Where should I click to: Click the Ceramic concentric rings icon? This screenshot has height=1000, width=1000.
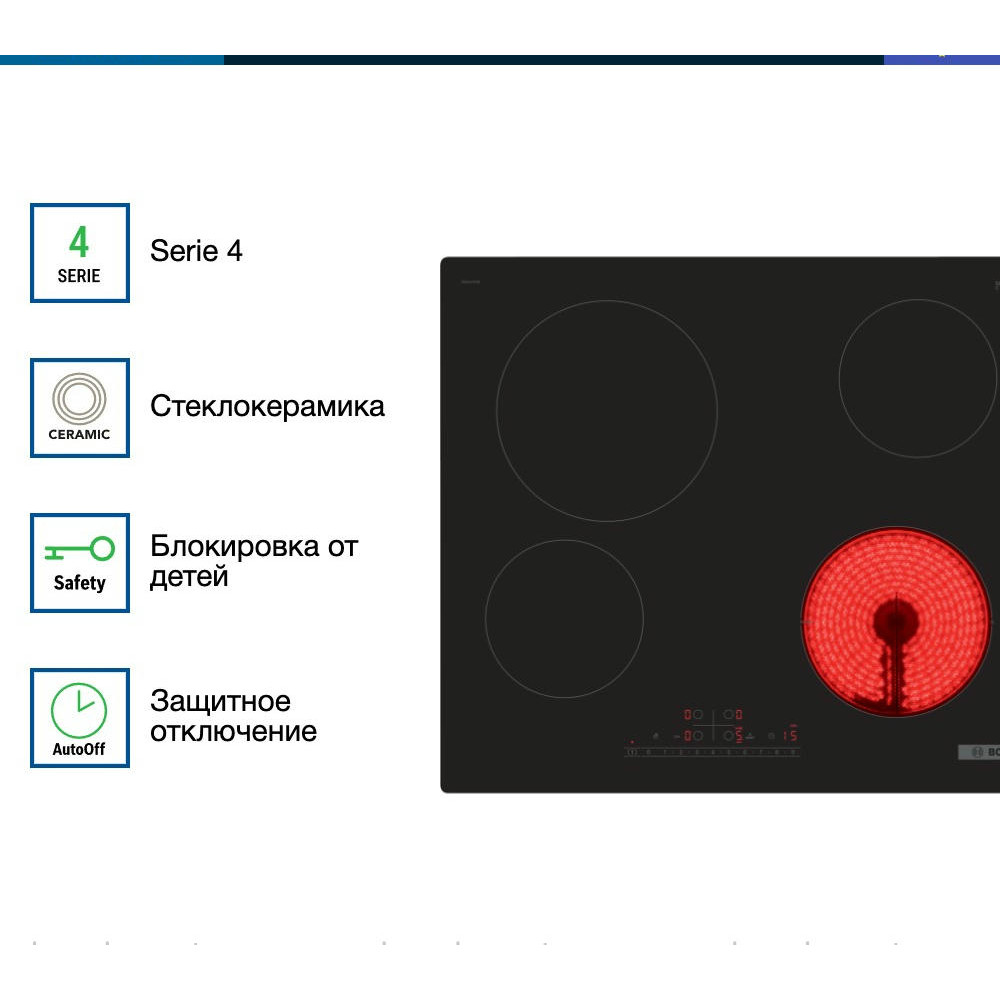click(x=80, y=399)
